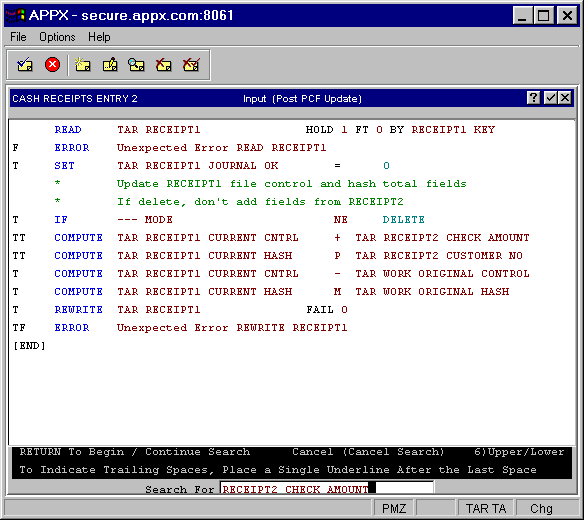Click 'TAR RECEIPT2 CUSTOMER NO' operand
584x520 pixels.
439,256
